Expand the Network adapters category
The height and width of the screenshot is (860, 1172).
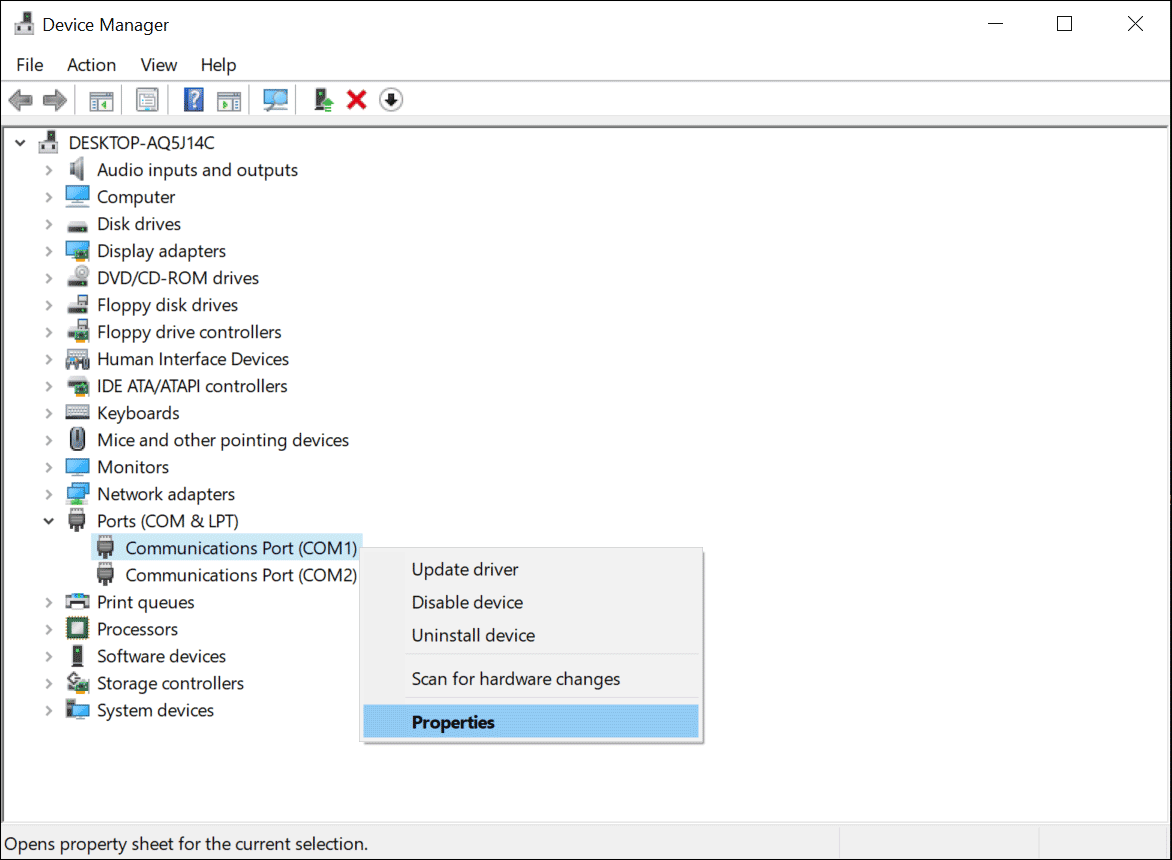(x=47, y=493)
